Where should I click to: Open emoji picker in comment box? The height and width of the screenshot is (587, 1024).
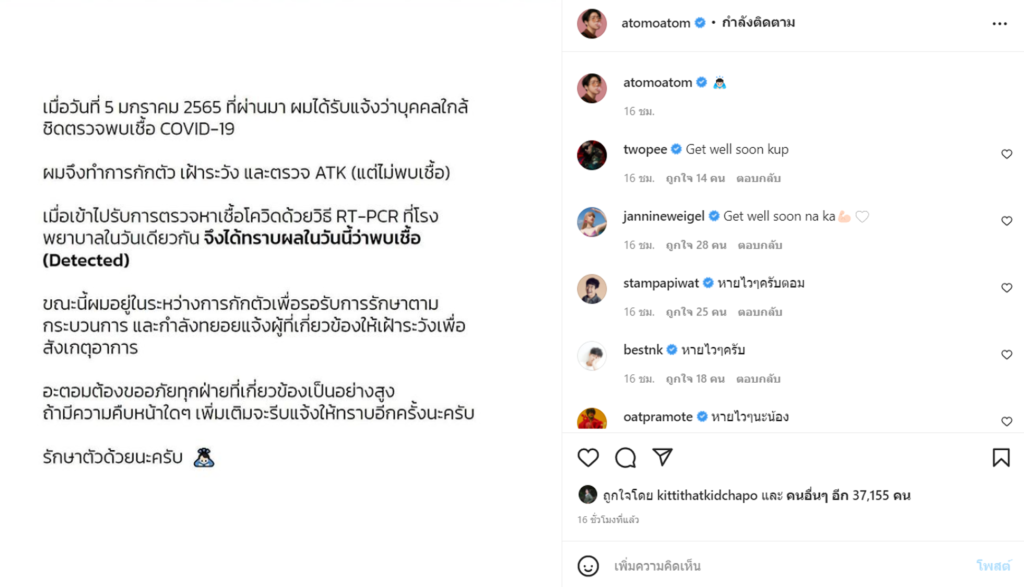pos(588,566)
